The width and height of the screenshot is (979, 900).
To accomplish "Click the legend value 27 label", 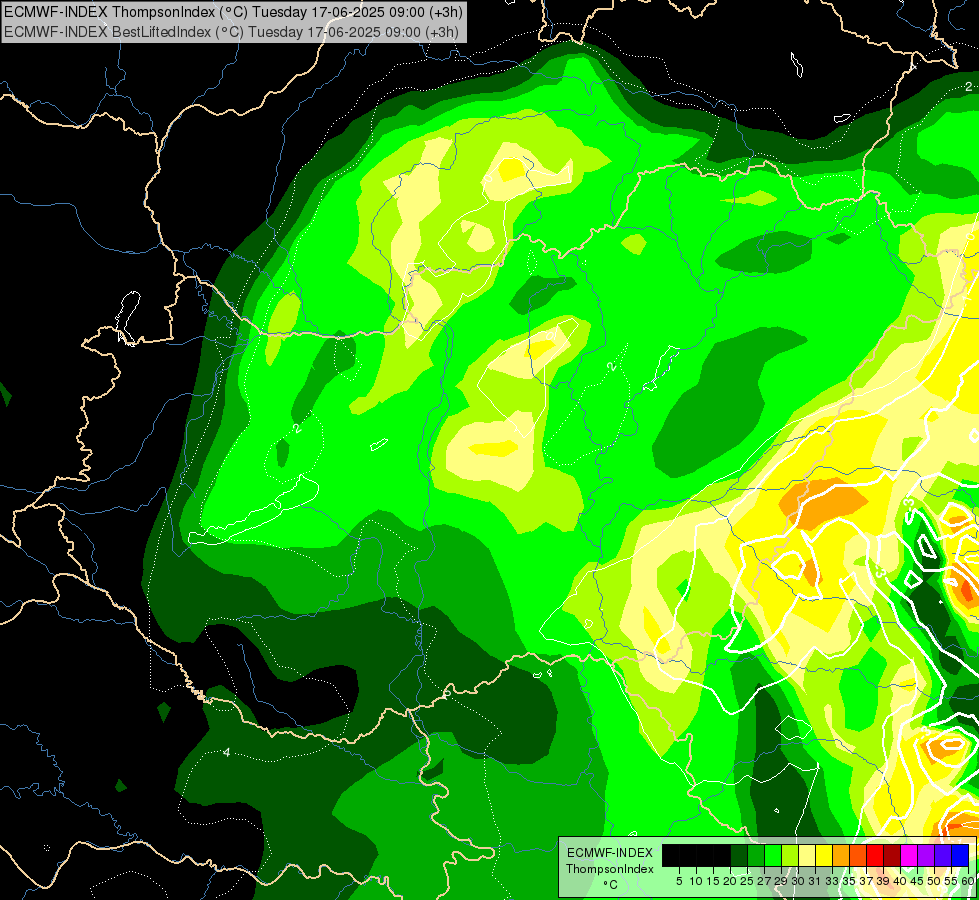I will [x=764, y=881].
